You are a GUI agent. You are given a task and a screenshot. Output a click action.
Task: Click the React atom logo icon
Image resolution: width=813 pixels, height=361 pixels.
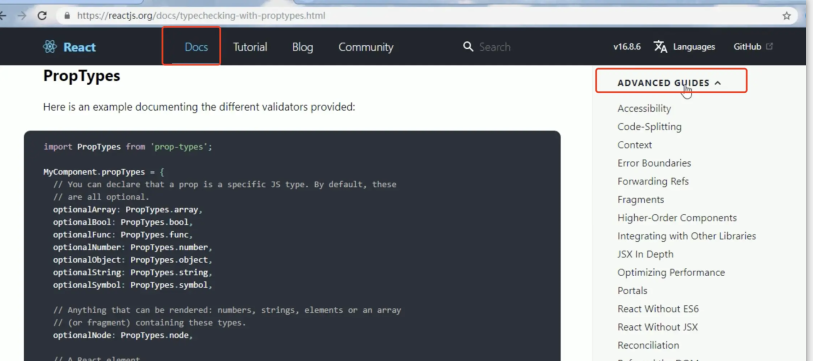tap(50, 47)
